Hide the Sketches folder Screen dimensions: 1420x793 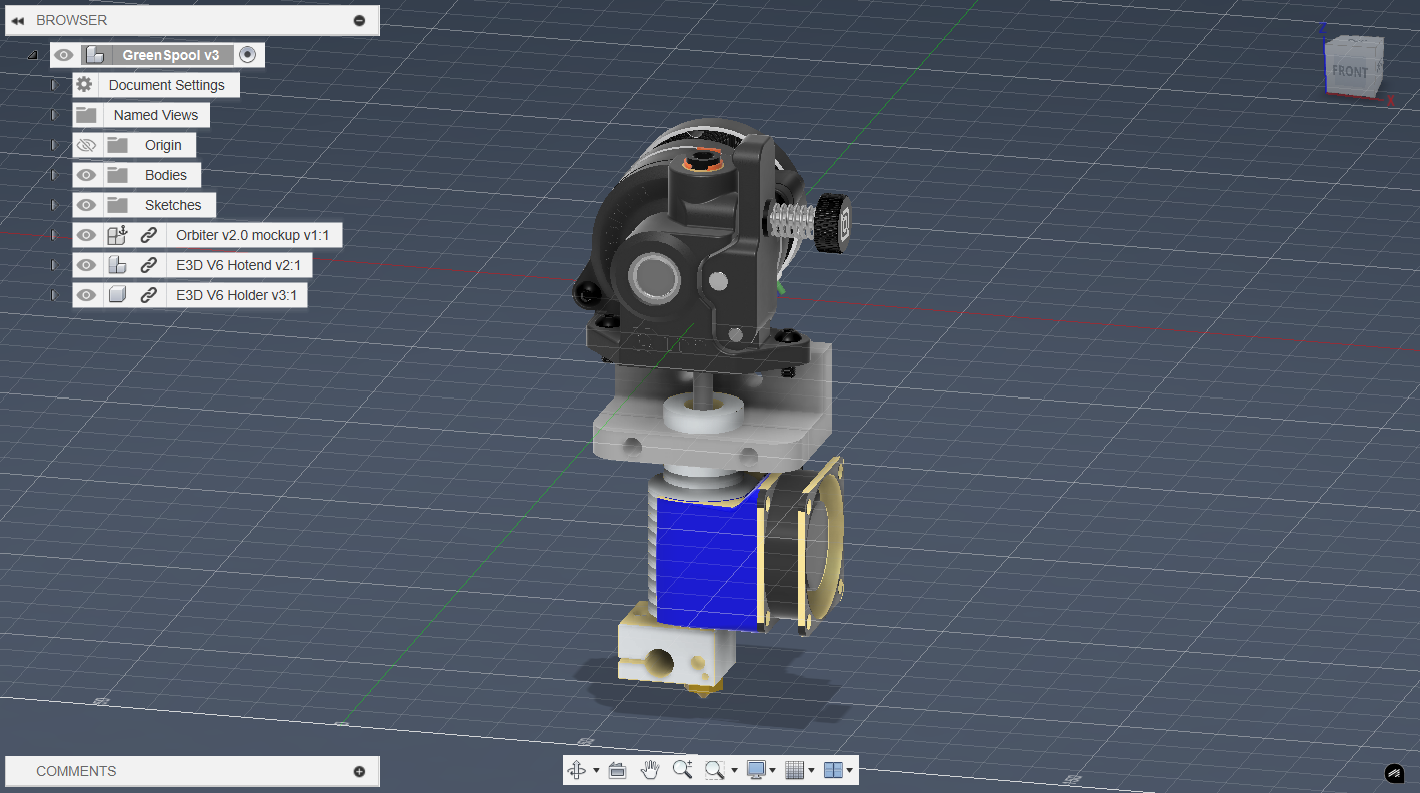coord(86,205)
